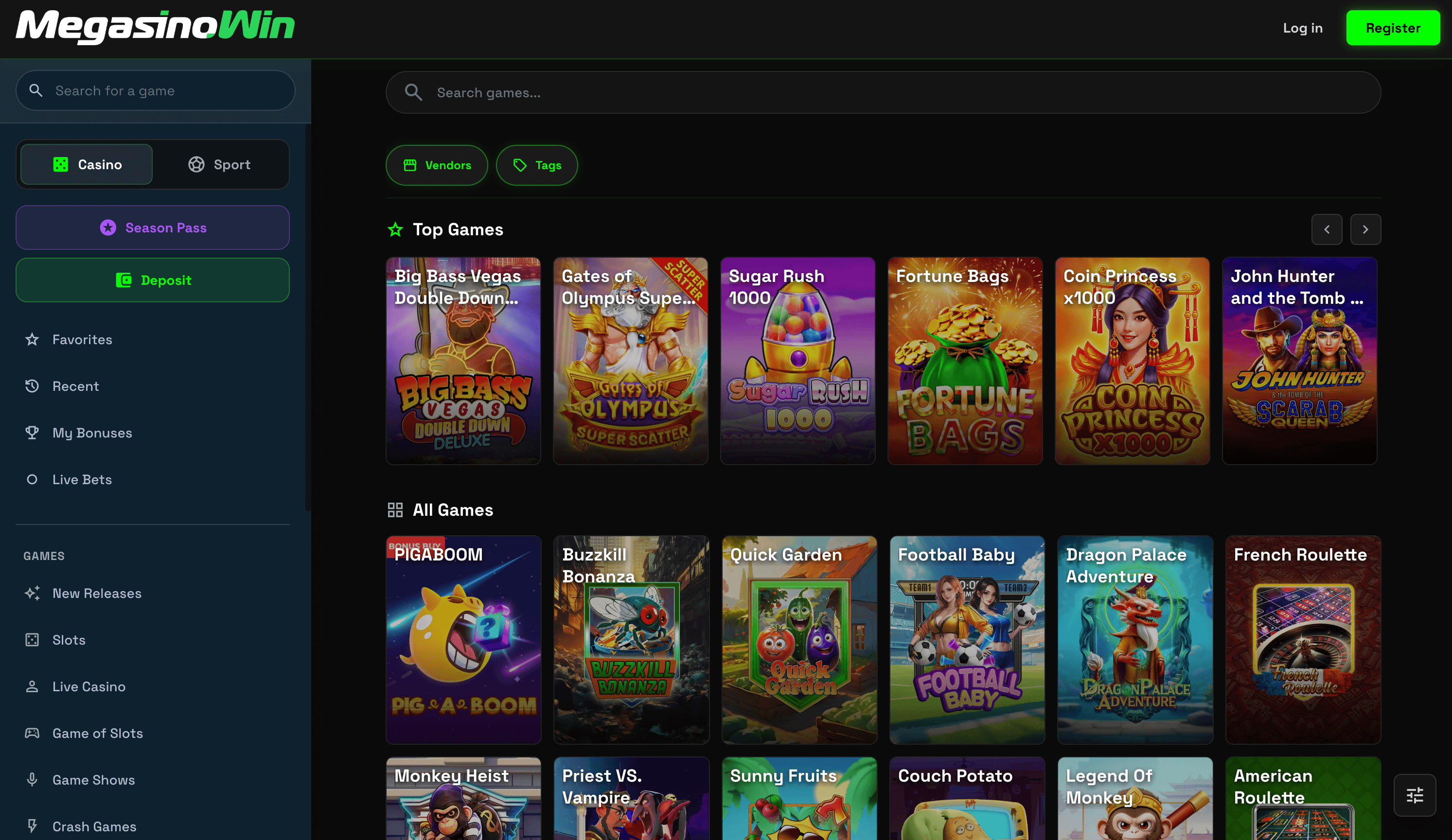This screenshot has height=840, width=1452.
Task: Click the Log in link
Action: tap(1303, 28)
